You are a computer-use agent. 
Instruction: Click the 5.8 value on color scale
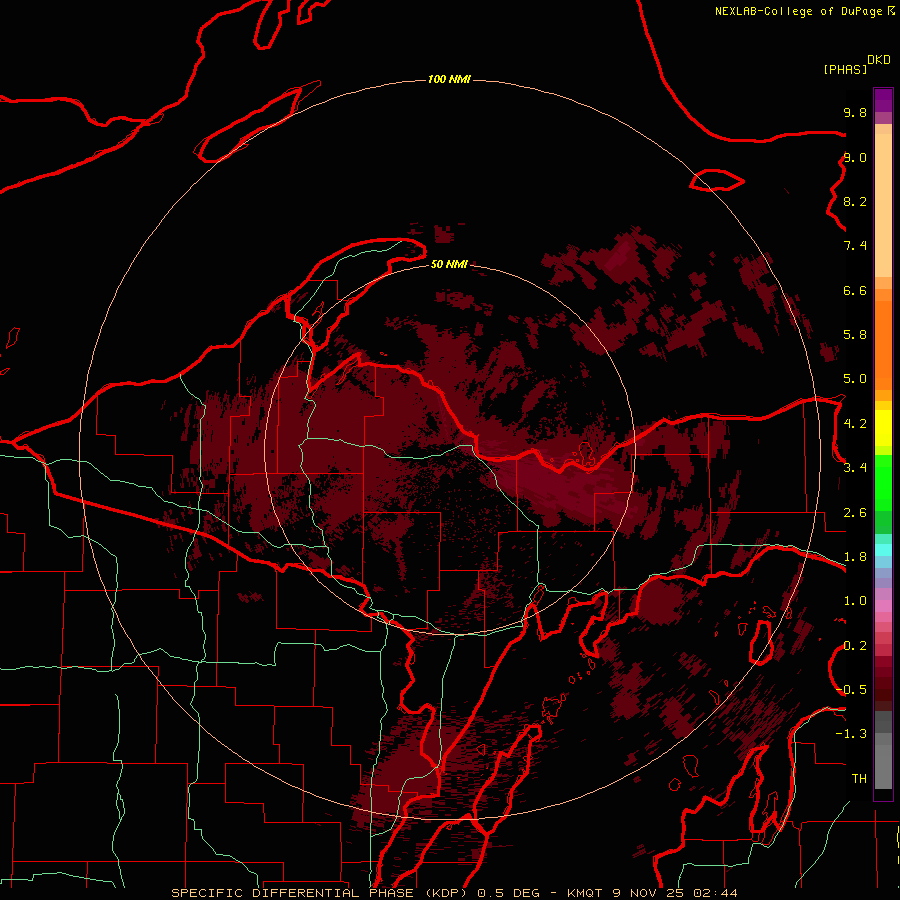pos(855,334)
